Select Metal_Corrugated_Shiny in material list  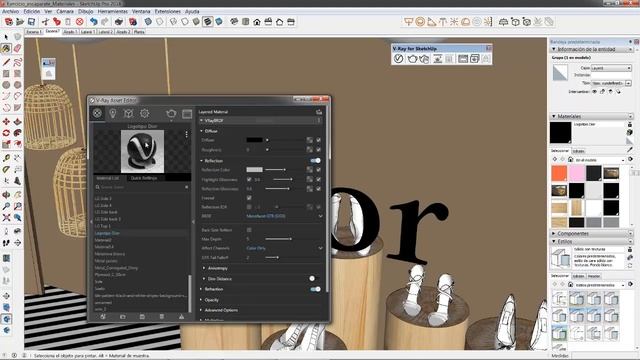click(x=116, y=268)
